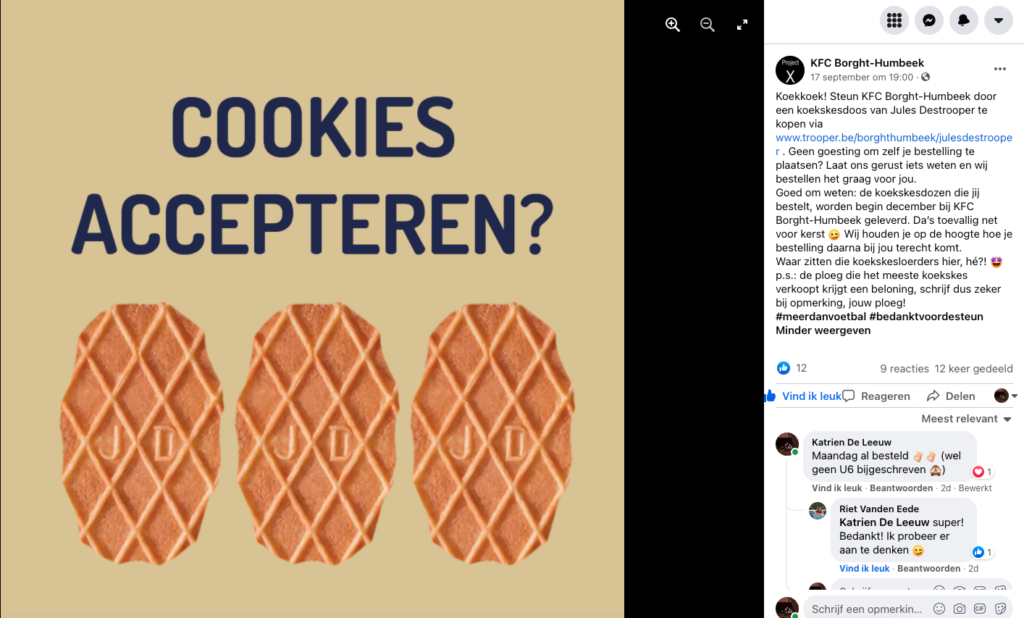
Task: Open the account dropdown arrow
Action: [x=998, y=20]
